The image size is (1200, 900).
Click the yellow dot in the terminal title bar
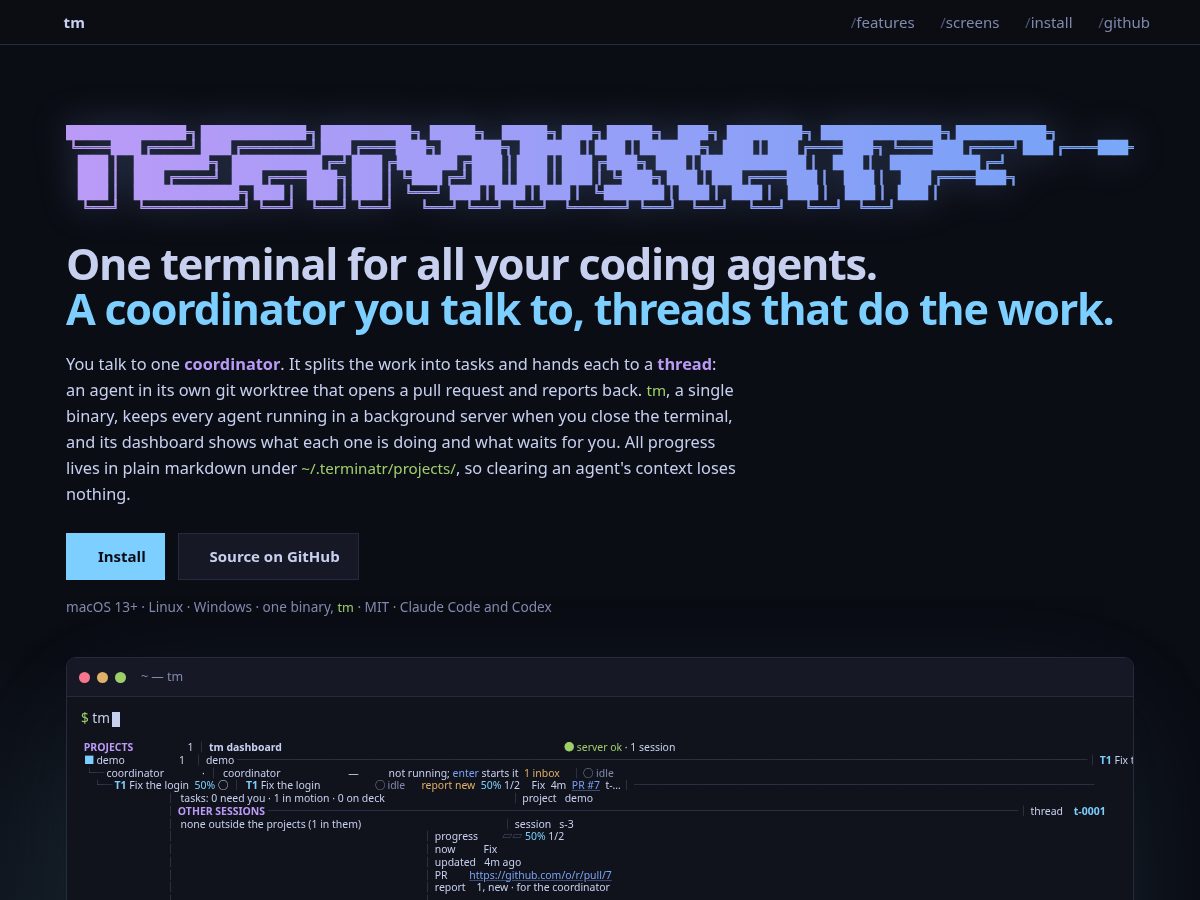click(x=103, y=677)
